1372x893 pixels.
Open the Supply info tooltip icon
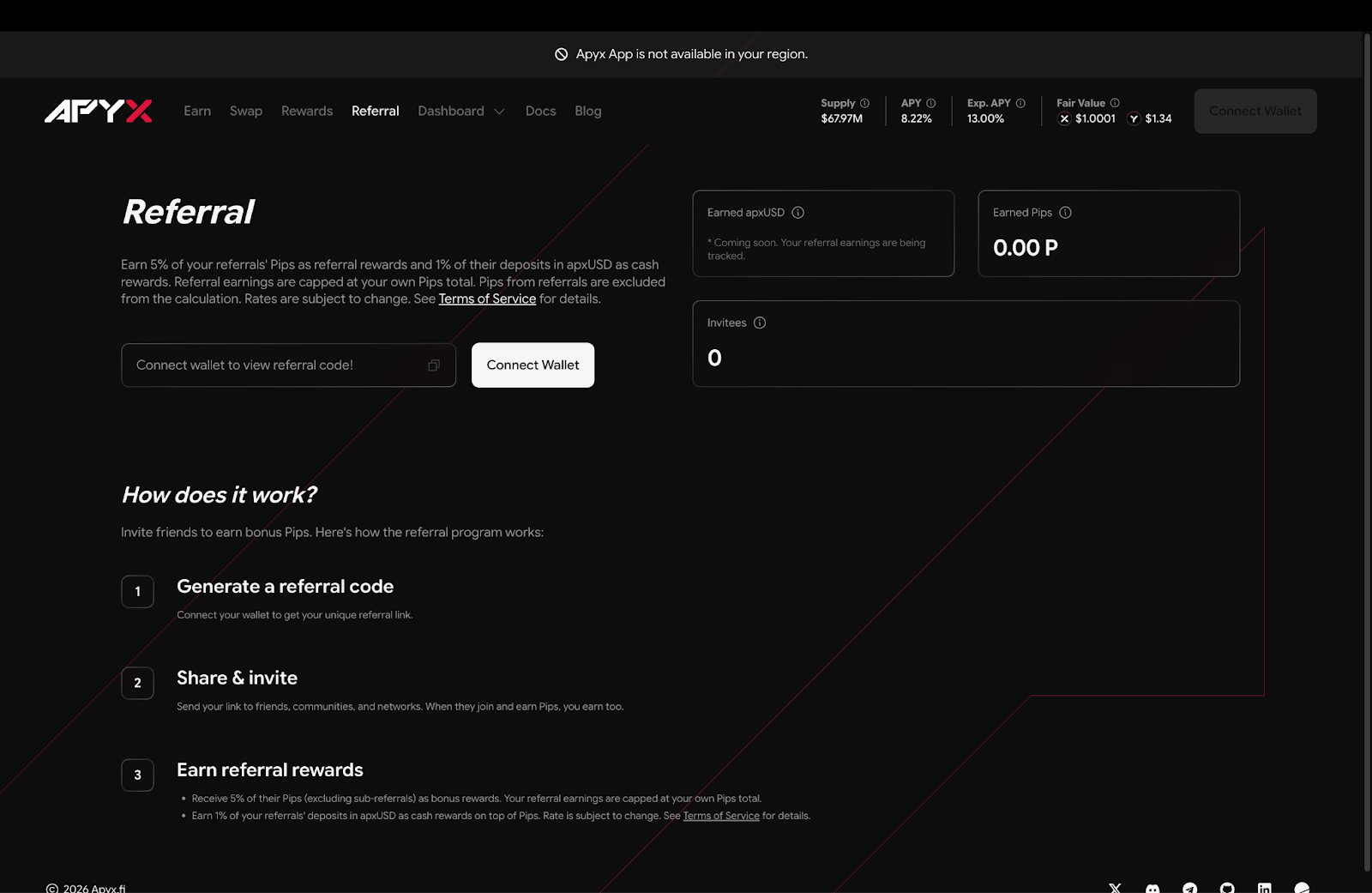tap(864, 103)
